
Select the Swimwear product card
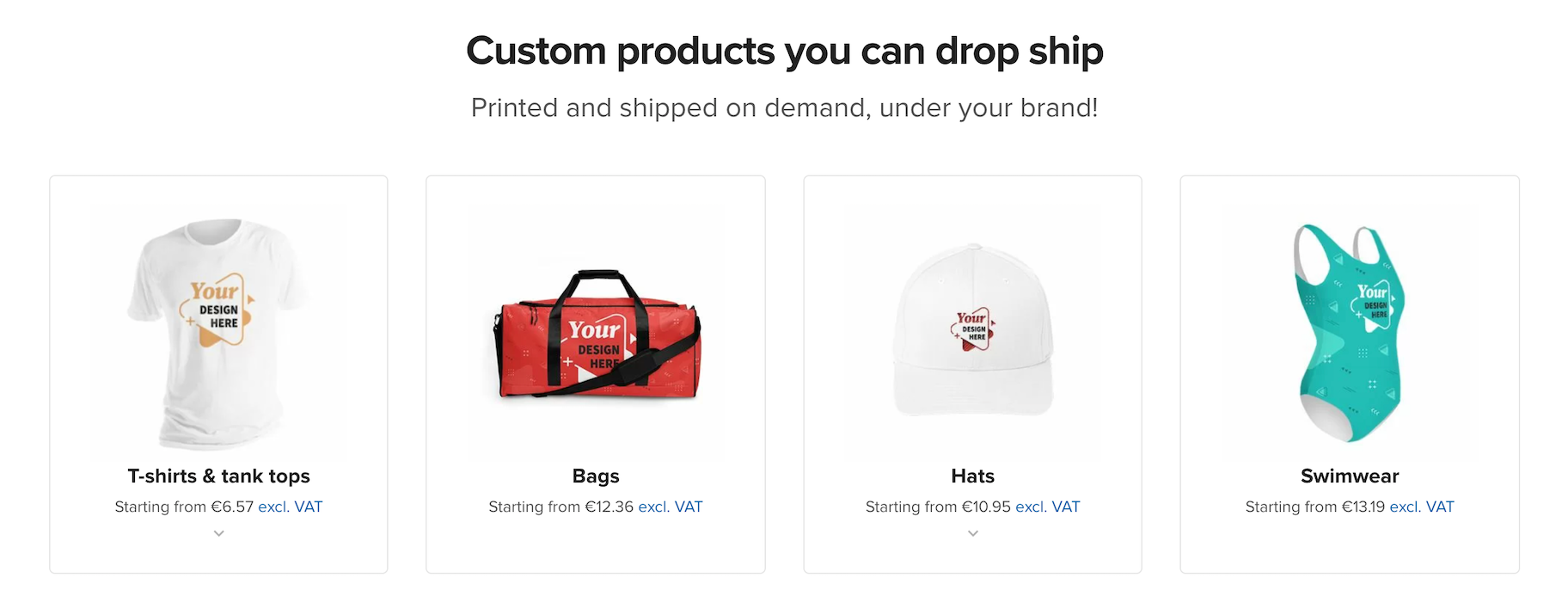1349,374
